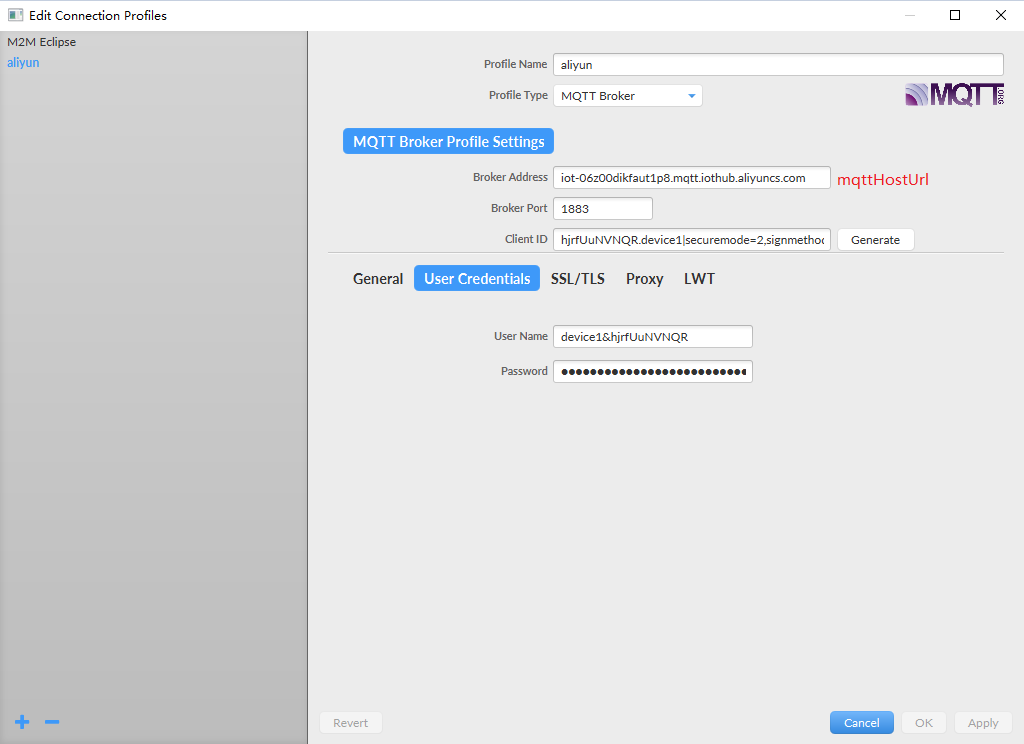Viewport: 1024px width, 744px height.
Task: Click the Broker Address label
Action: [510, 177]
